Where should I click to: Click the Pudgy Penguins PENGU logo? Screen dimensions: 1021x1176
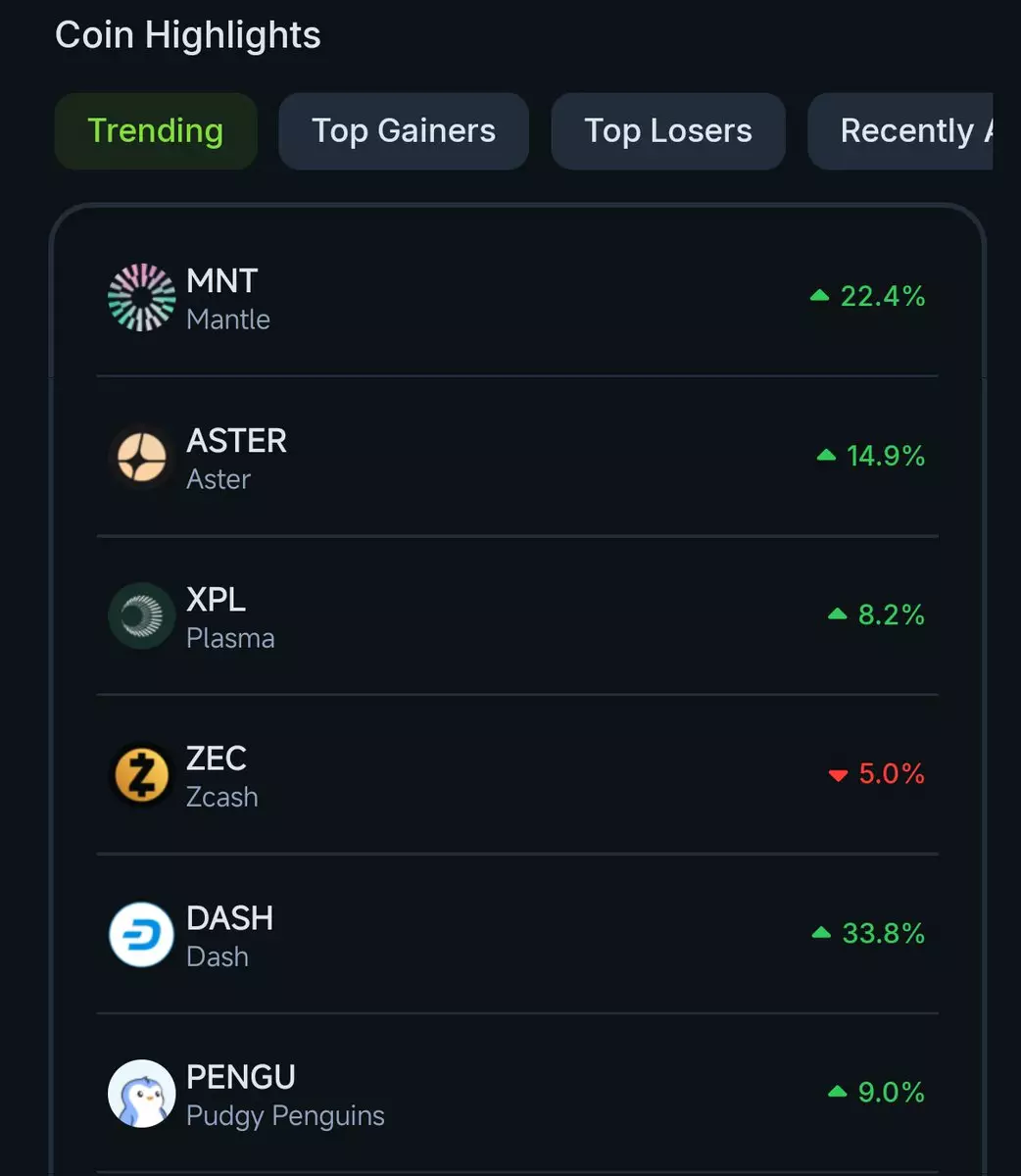point(141,1094)
